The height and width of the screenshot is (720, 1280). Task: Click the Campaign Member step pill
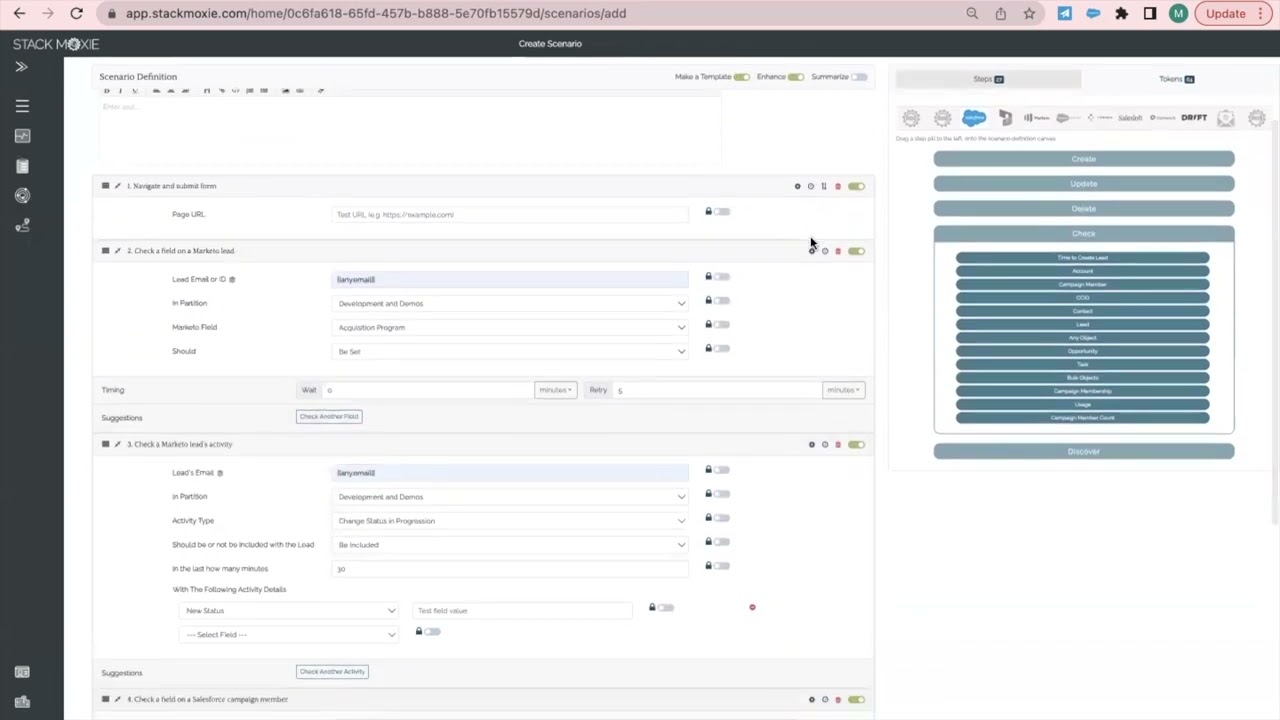1083,285
